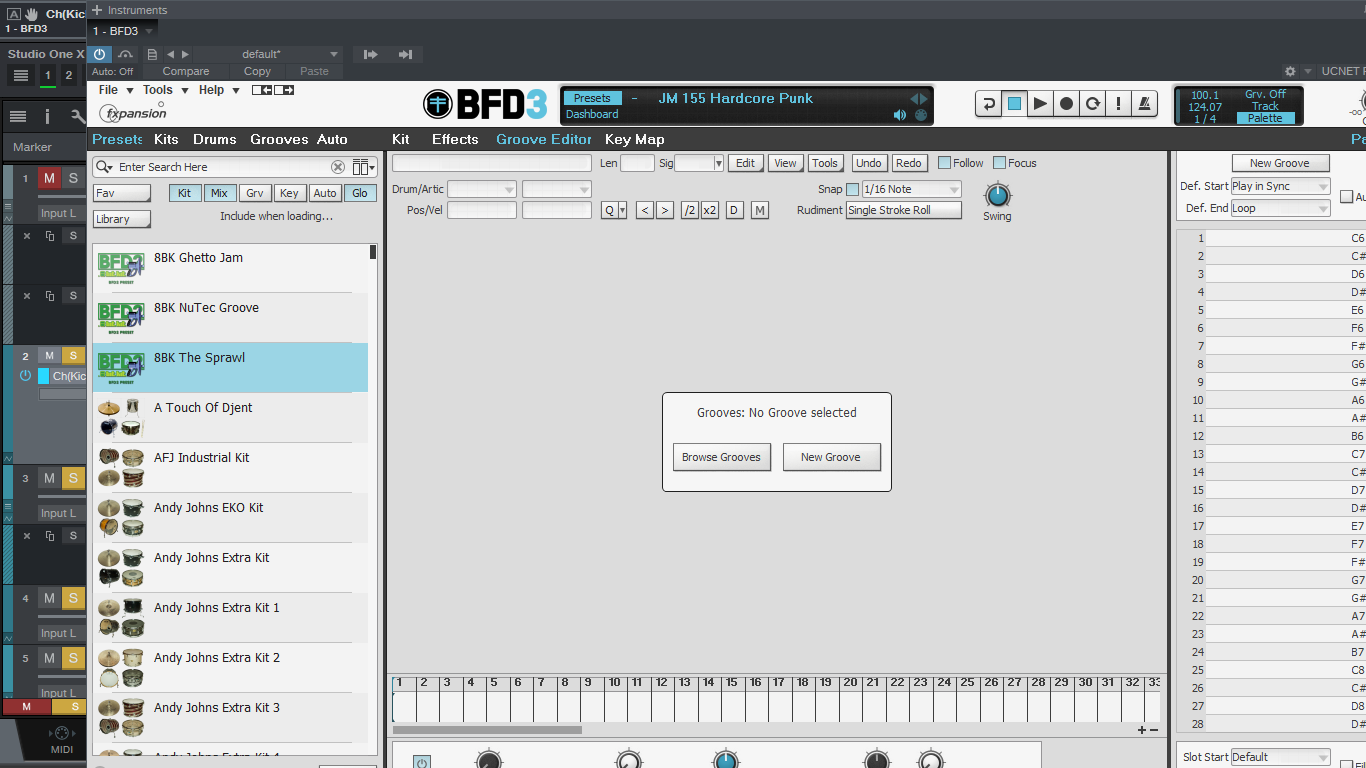This screenshot has width=1366, height=768.
Task: Click the speaker audition icon in preset display
Action: (x=900, y=115)
